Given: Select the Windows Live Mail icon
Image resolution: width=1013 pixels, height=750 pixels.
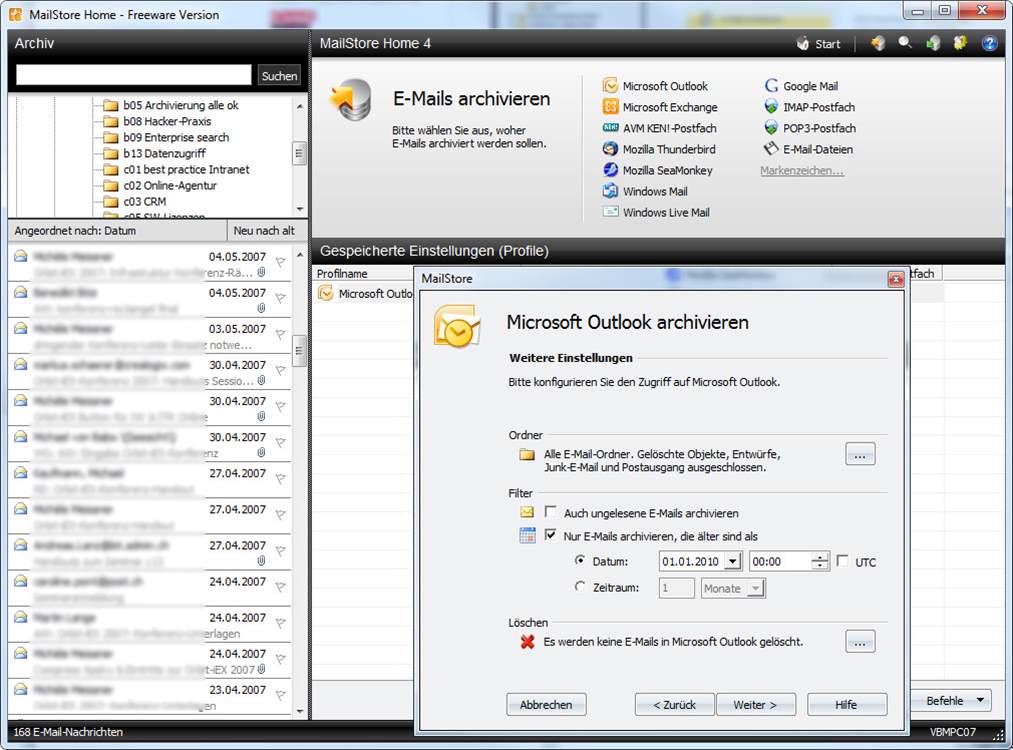Looking at the screenshot, I should [610, 211].
